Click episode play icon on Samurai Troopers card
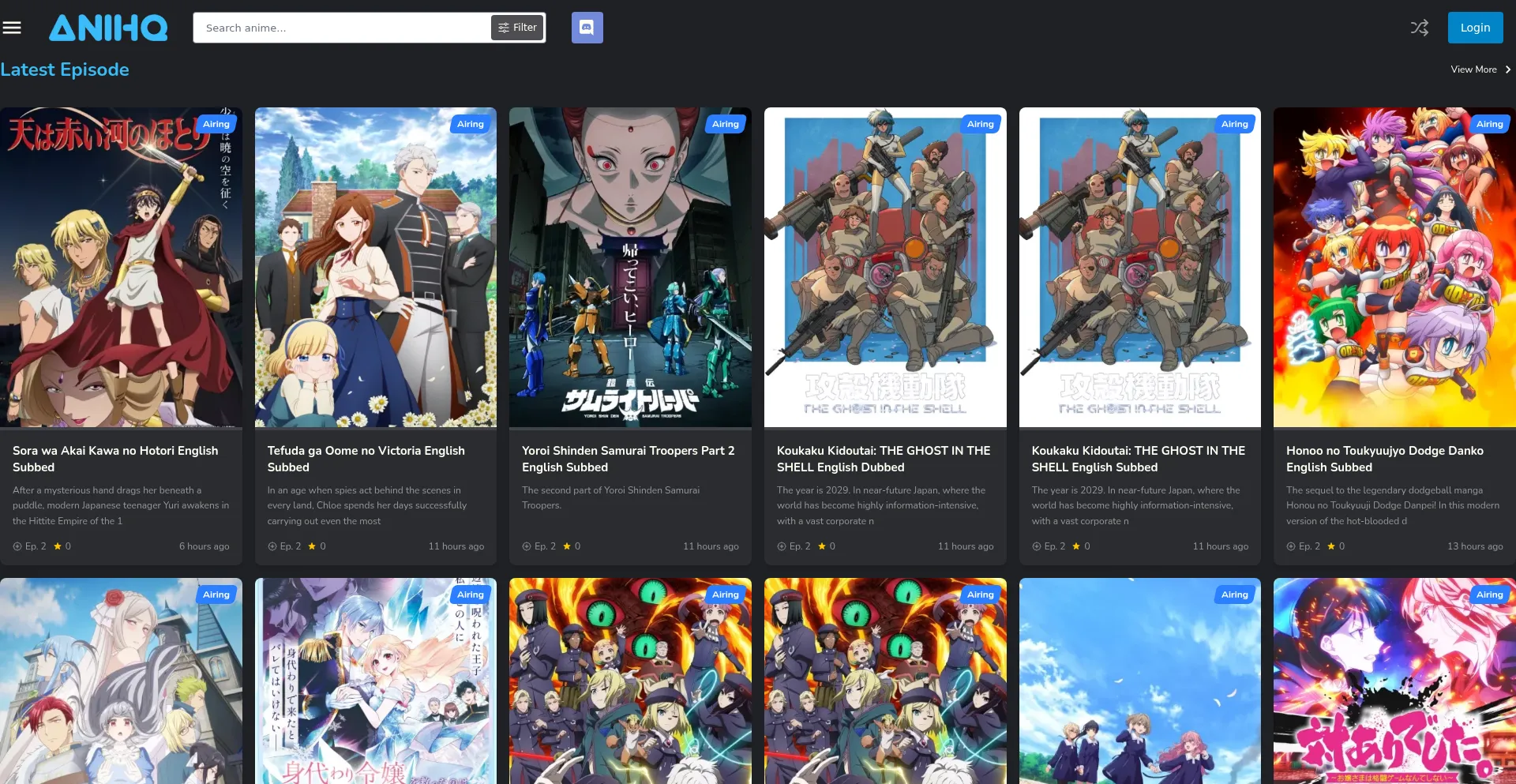Image resolution: width=1516 pixels, height=784 pixels. pos(527,546)
